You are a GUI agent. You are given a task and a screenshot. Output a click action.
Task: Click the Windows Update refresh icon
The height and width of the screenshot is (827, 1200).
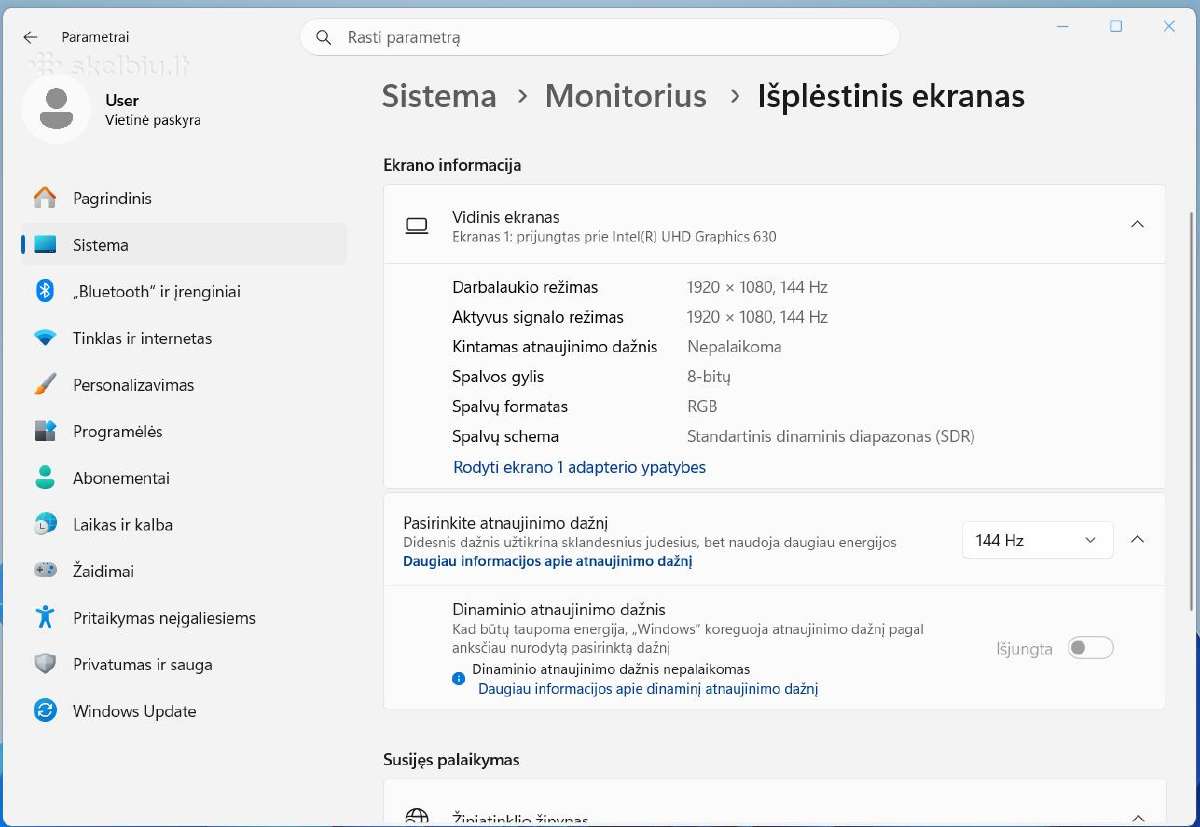(x=45, y=711)
